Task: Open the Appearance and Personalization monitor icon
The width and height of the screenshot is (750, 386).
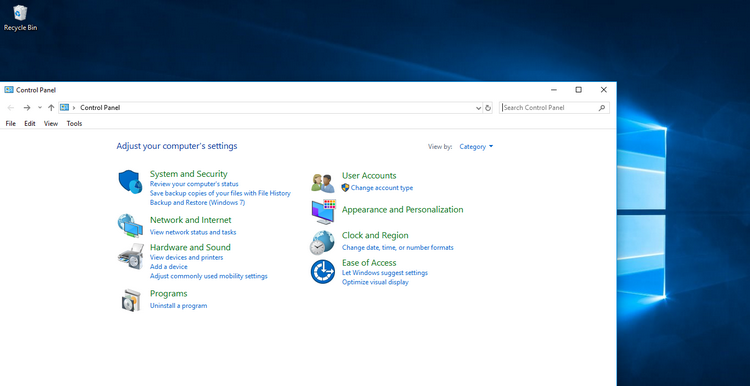Action: coord(323,211)
